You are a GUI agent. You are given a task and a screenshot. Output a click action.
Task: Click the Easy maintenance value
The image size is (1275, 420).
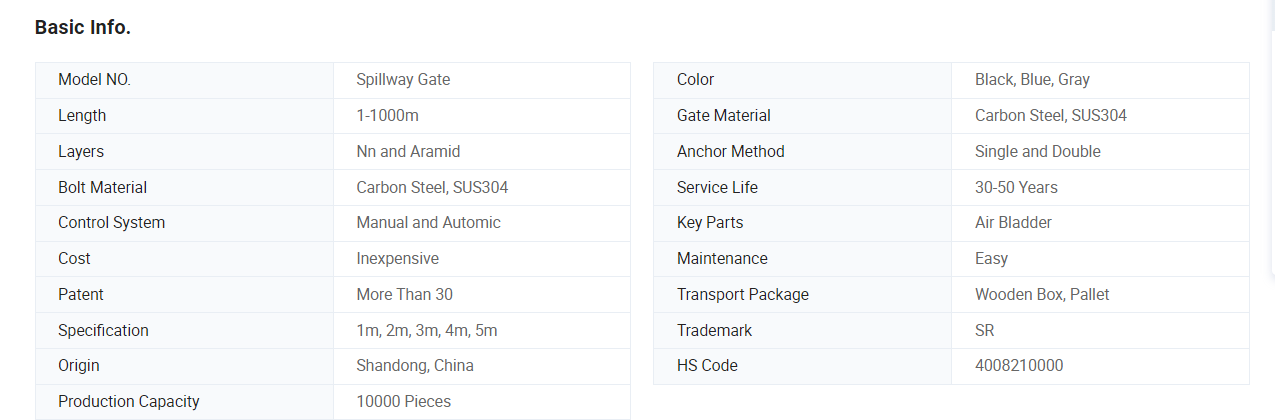(991, 259)
